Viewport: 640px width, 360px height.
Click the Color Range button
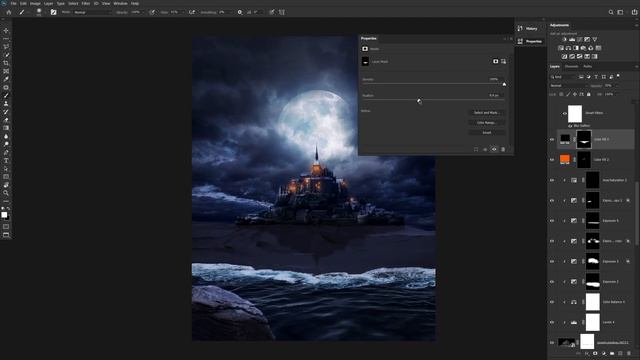[487, 122]
